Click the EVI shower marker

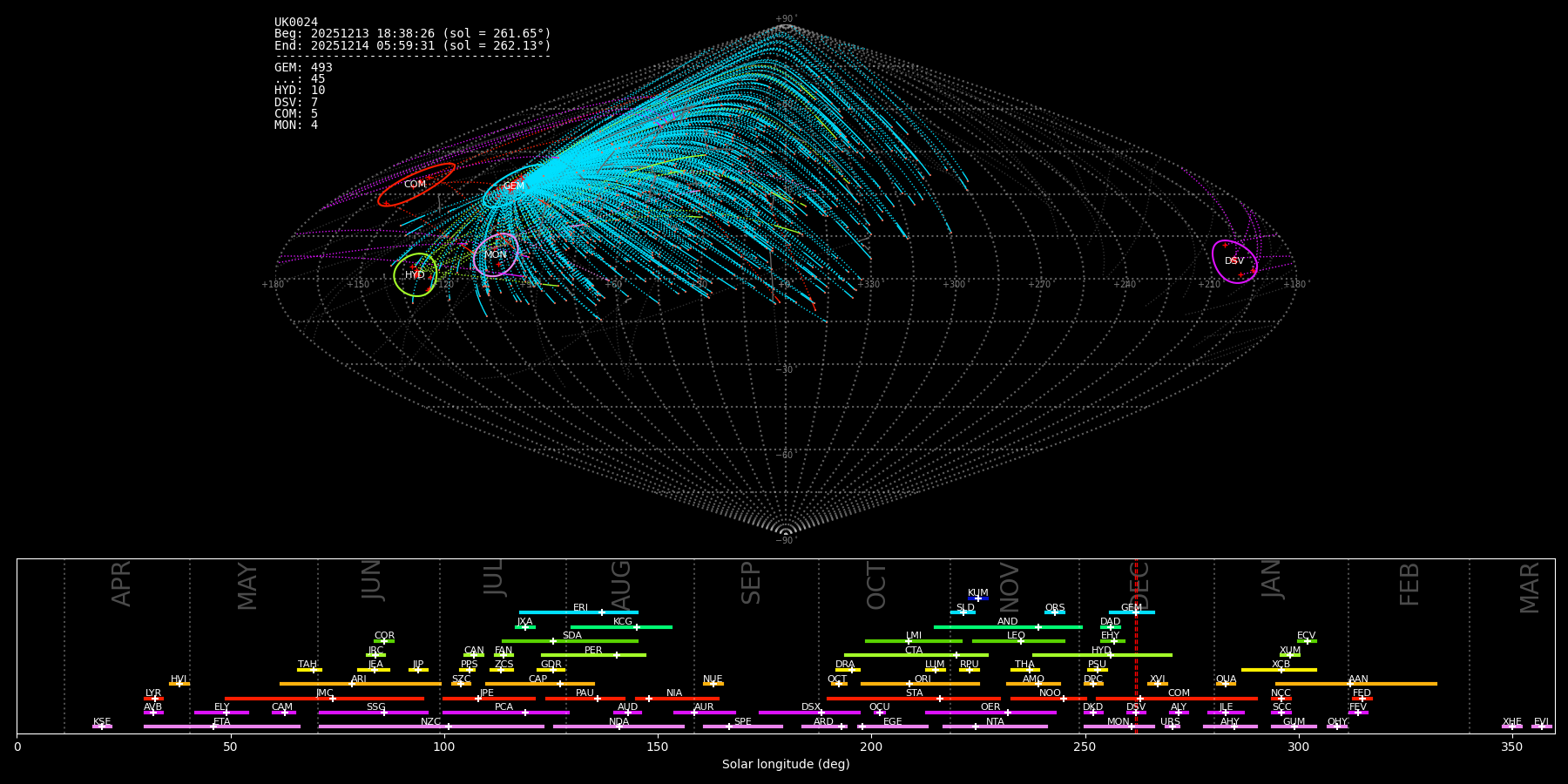pyautogui.click(x=1542, y=727)
